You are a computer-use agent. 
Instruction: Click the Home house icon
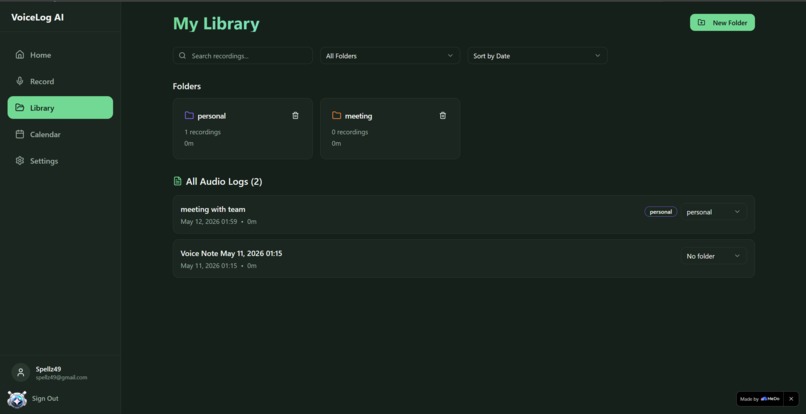[x=20, y=55]
